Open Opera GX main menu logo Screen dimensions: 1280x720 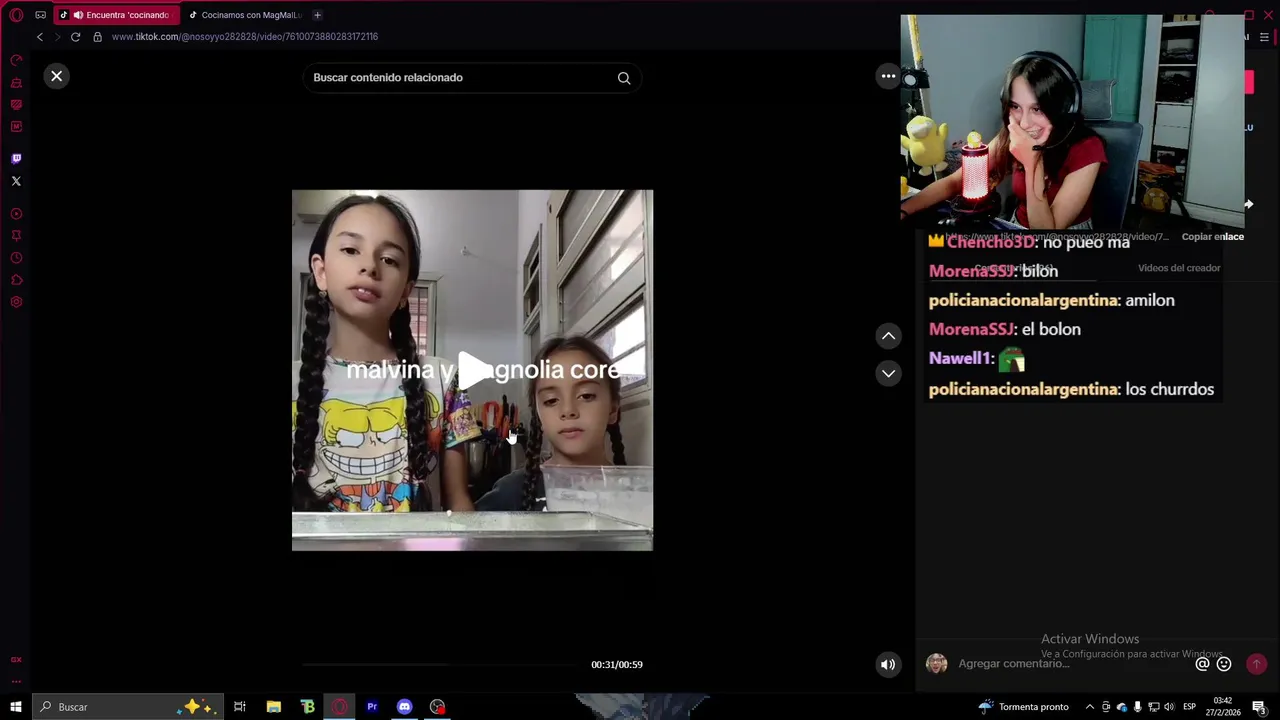16,15
